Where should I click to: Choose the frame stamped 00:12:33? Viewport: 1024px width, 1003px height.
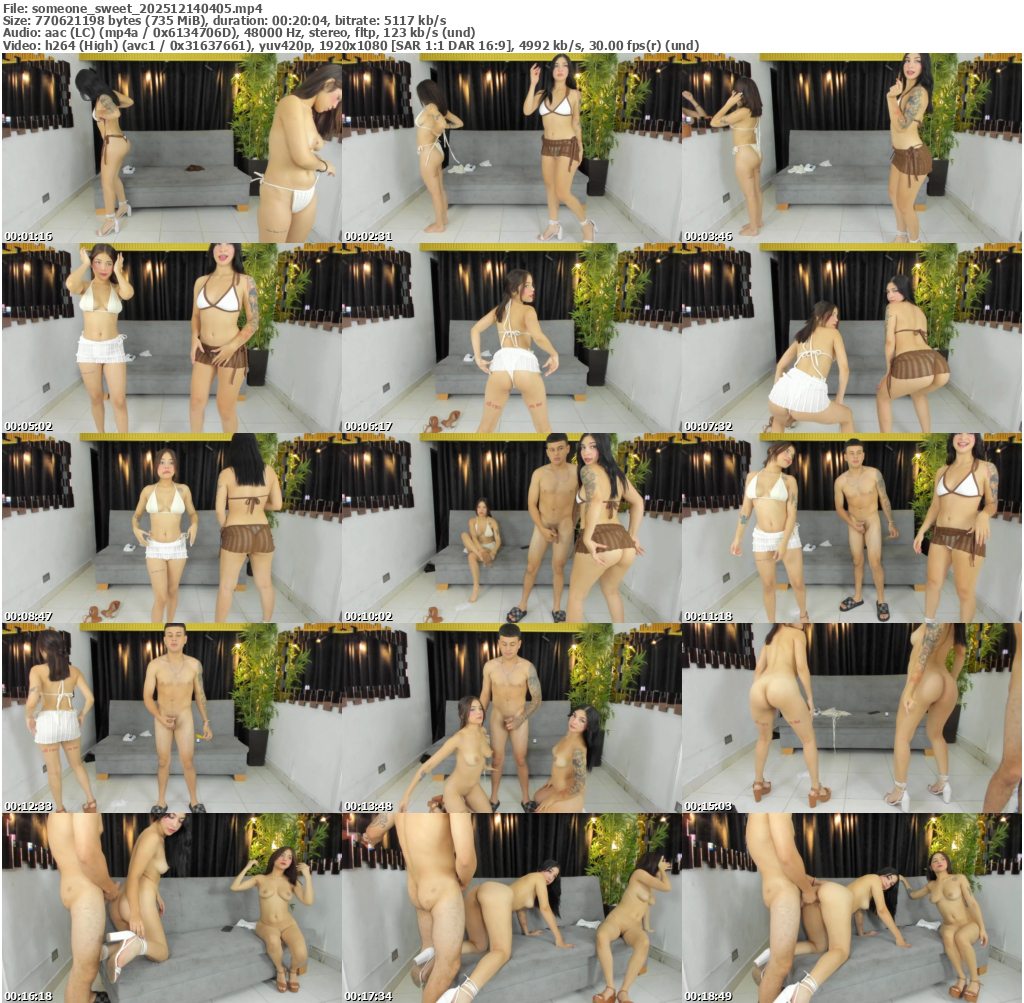pyautogui.click(x=172, y=718)
